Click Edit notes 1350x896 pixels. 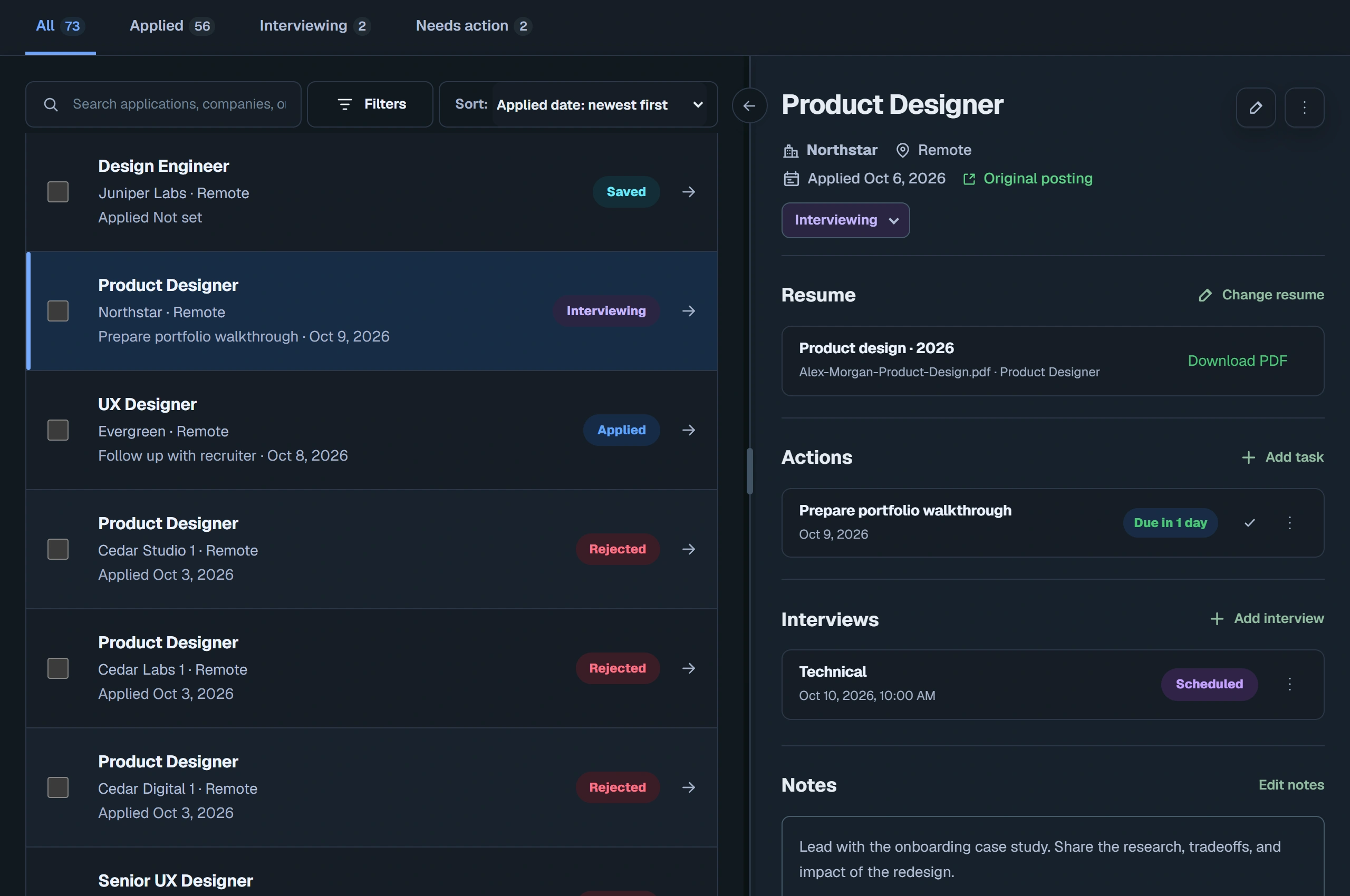pyautogui.click(x=1291, y=785)
